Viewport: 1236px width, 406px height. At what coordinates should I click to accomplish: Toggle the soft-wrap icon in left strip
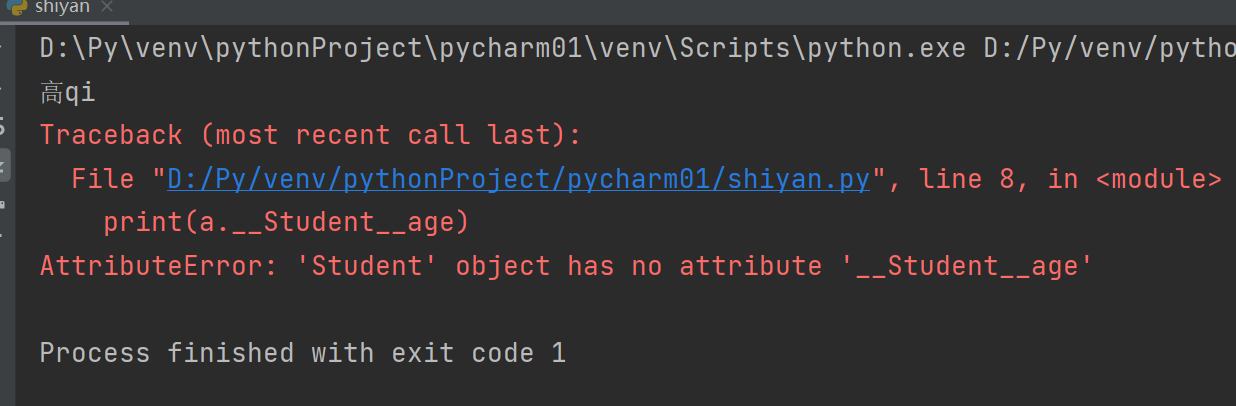[3, 127]
